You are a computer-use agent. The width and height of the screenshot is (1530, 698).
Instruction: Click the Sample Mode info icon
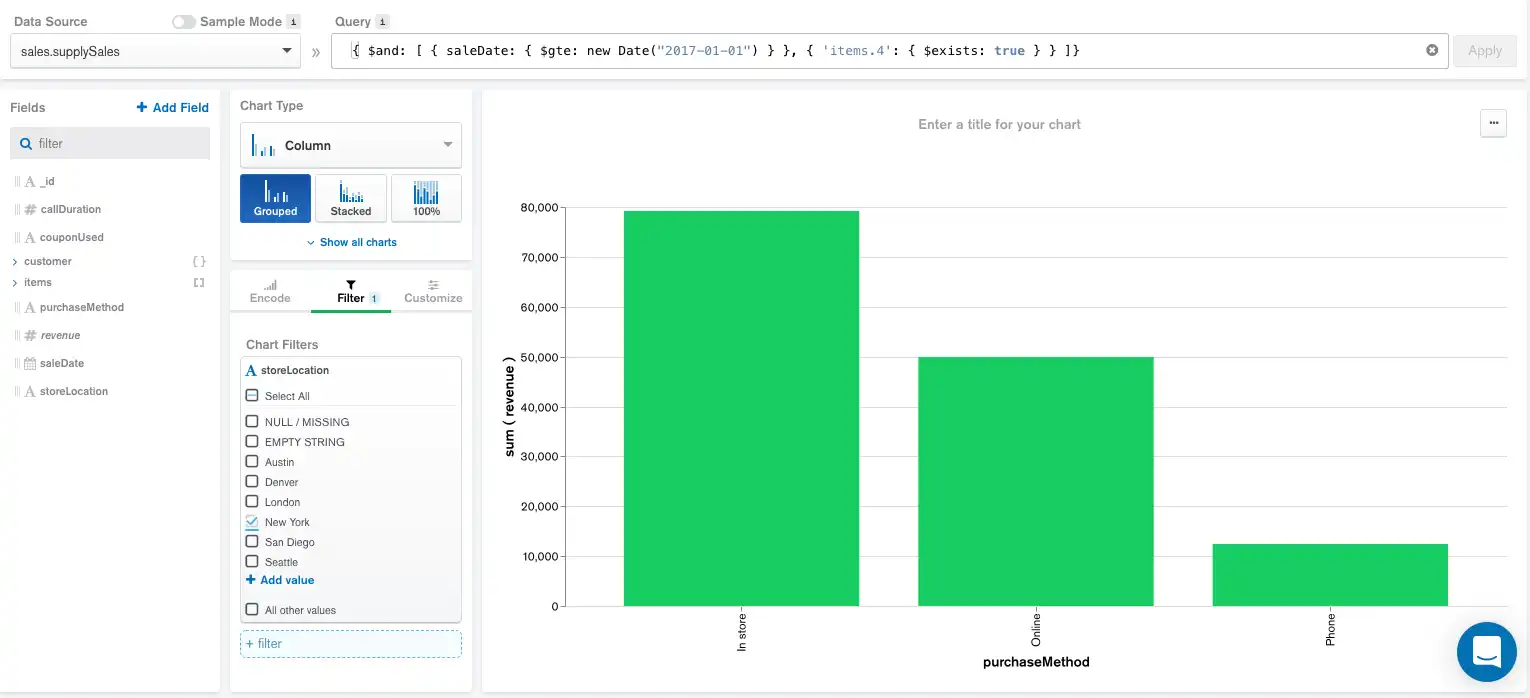pyautogui.click(x=293, y=22)
